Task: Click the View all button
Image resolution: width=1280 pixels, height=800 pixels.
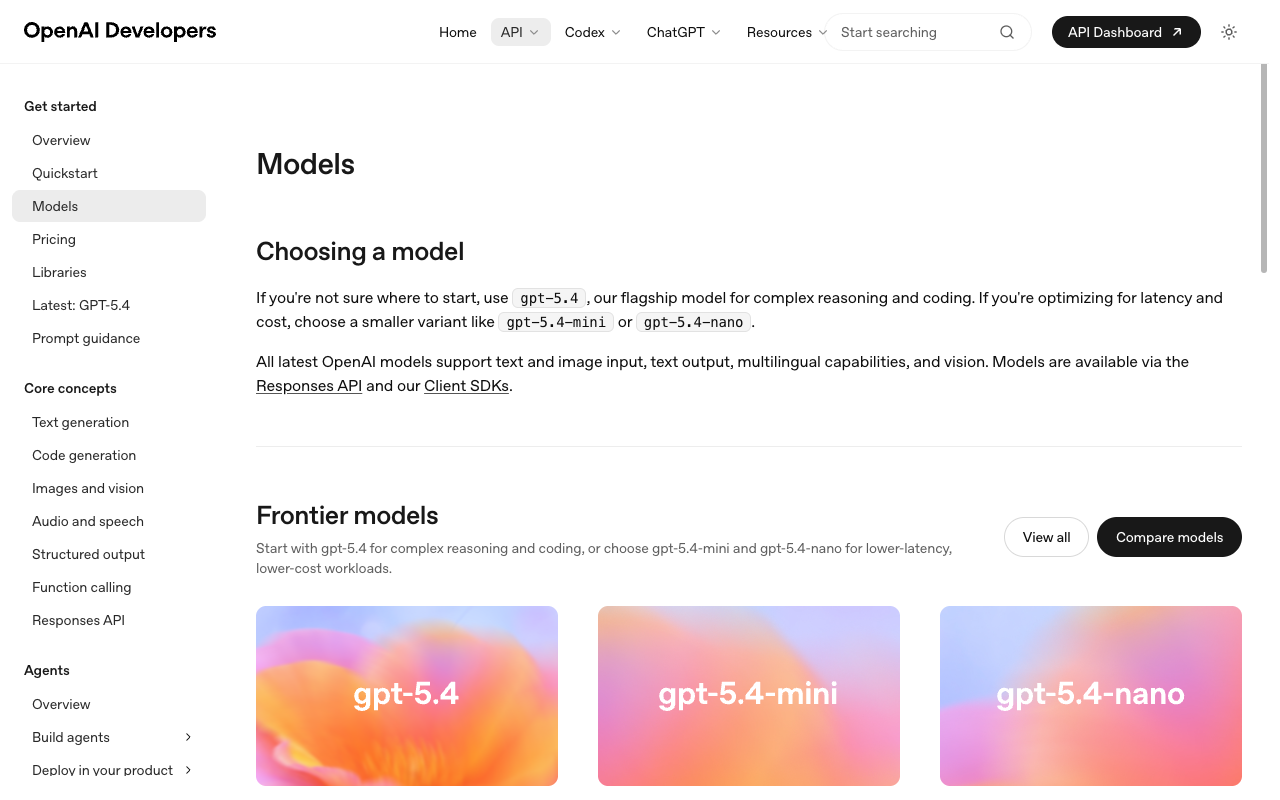Action: point(1046,537)
